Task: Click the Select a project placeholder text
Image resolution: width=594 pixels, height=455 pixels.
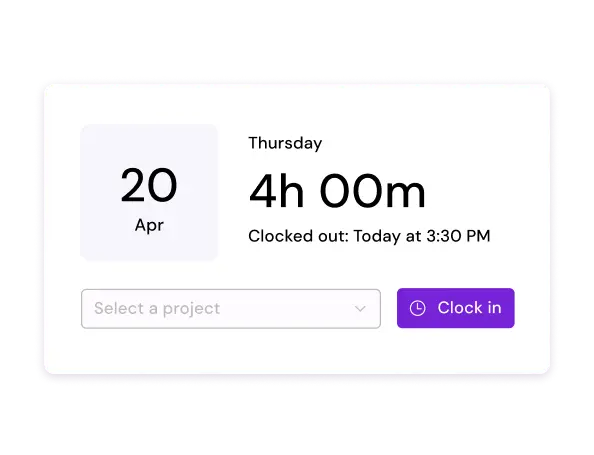Action: point(157,308)
